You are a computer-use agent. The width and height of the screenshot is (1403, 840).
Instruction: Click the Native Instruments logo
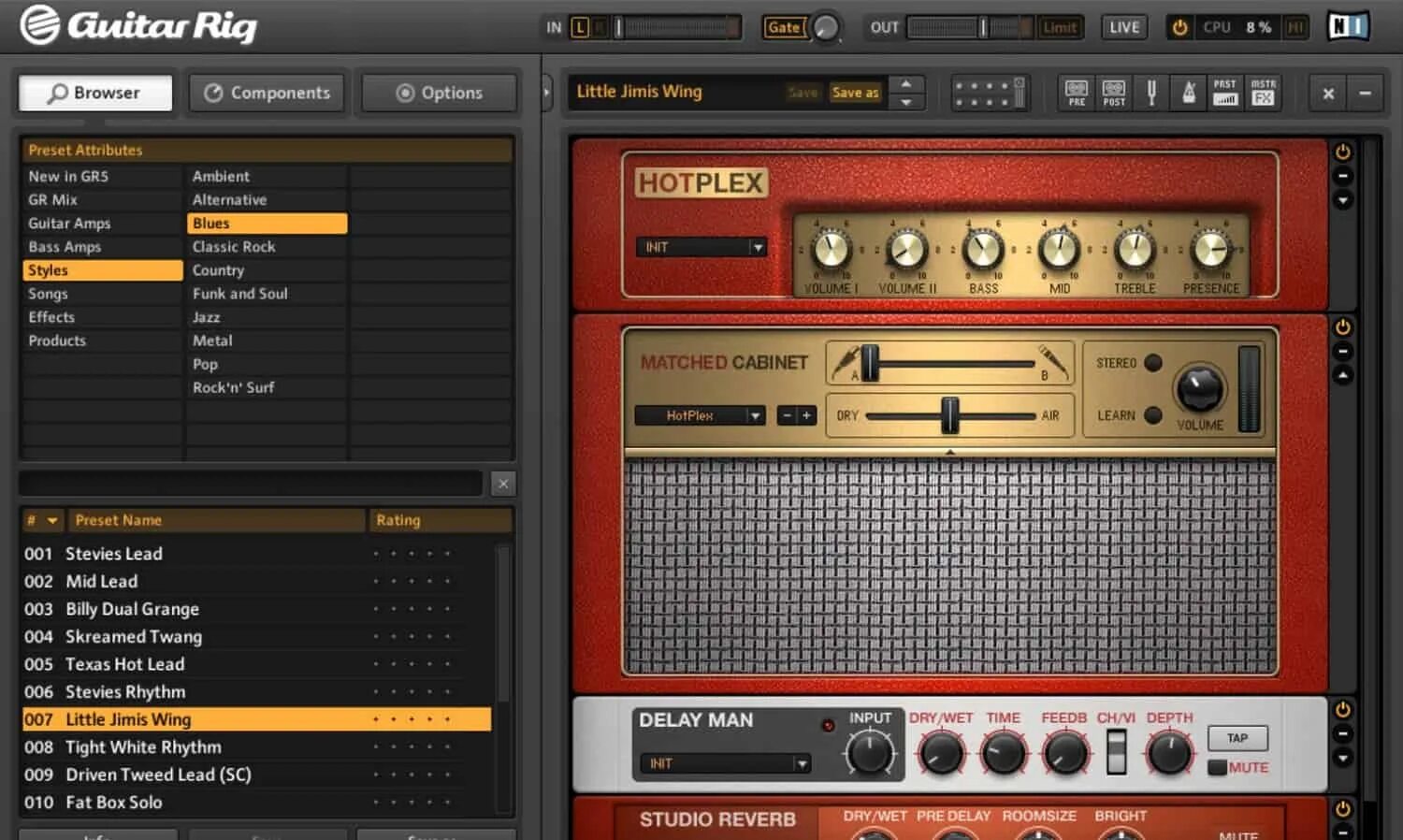(1349, 26)
